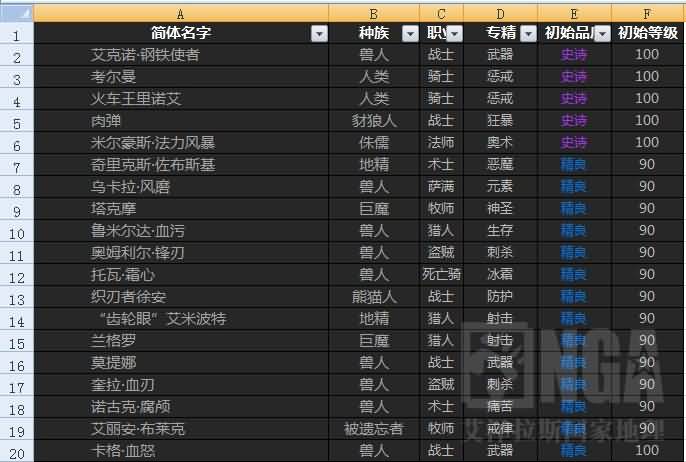
Task: Click cell 艾丽安·布莱克
Action: [x=181, y=429]
